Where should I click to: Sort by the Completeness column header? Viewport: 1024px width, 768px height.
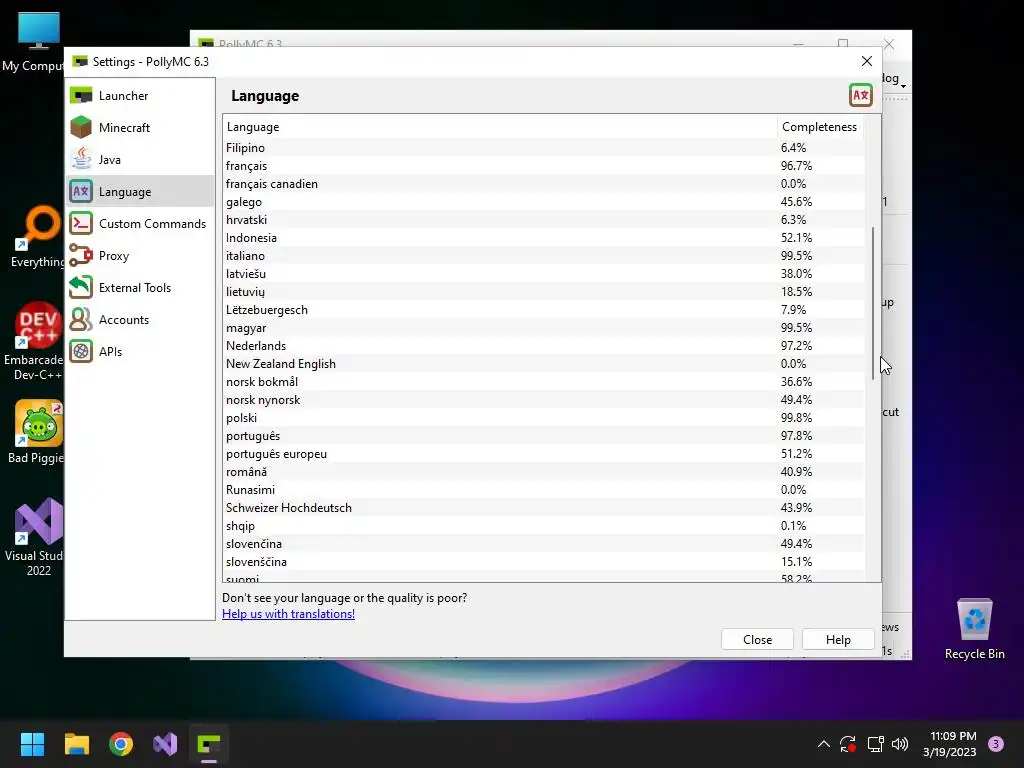820,127
